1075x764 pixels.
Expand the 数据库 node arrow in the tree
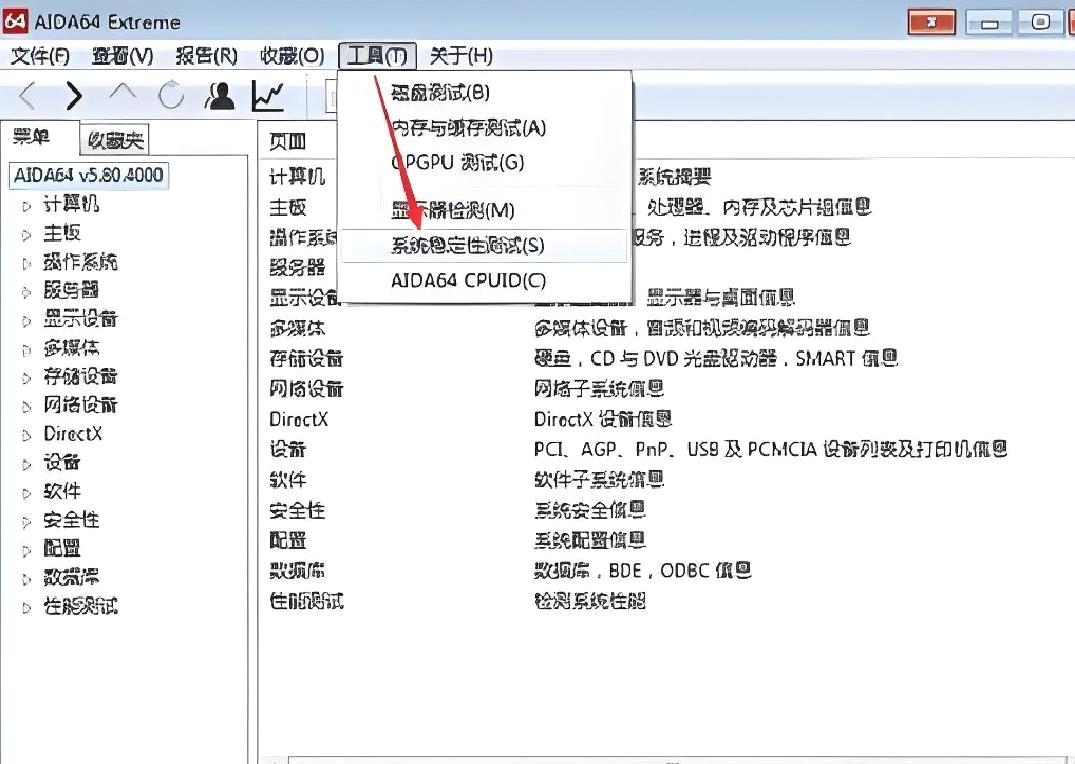click(26, 580)
